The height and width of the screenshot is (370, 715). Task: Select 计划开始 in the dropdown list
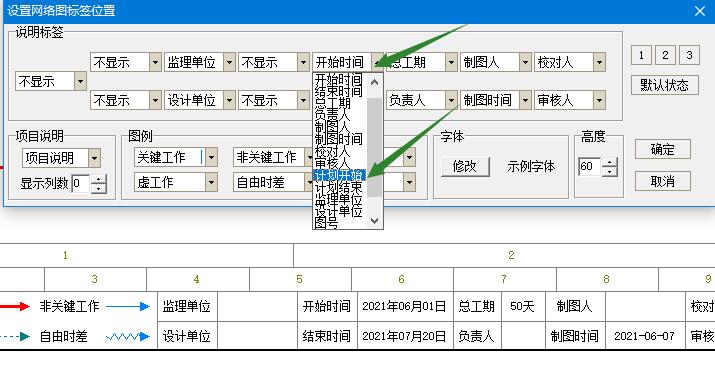point(339,175)
